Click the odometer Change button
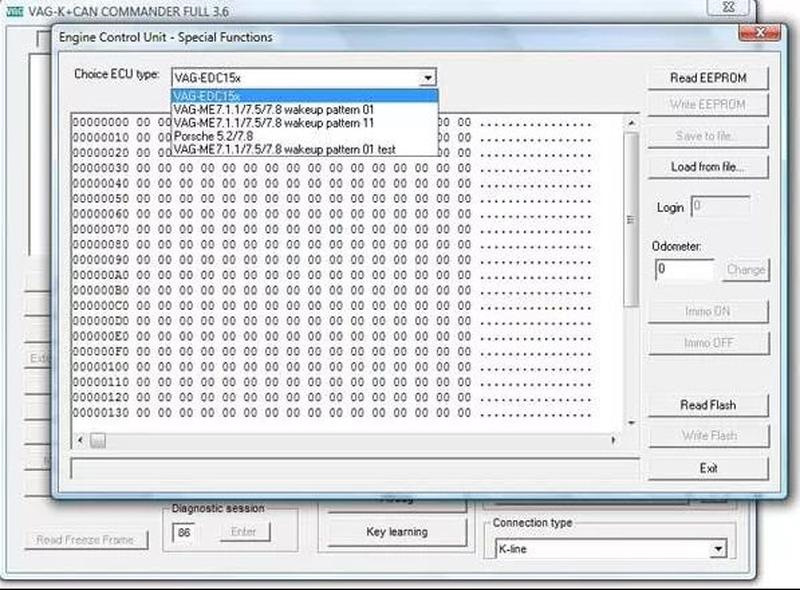 (x=746, y=269)
